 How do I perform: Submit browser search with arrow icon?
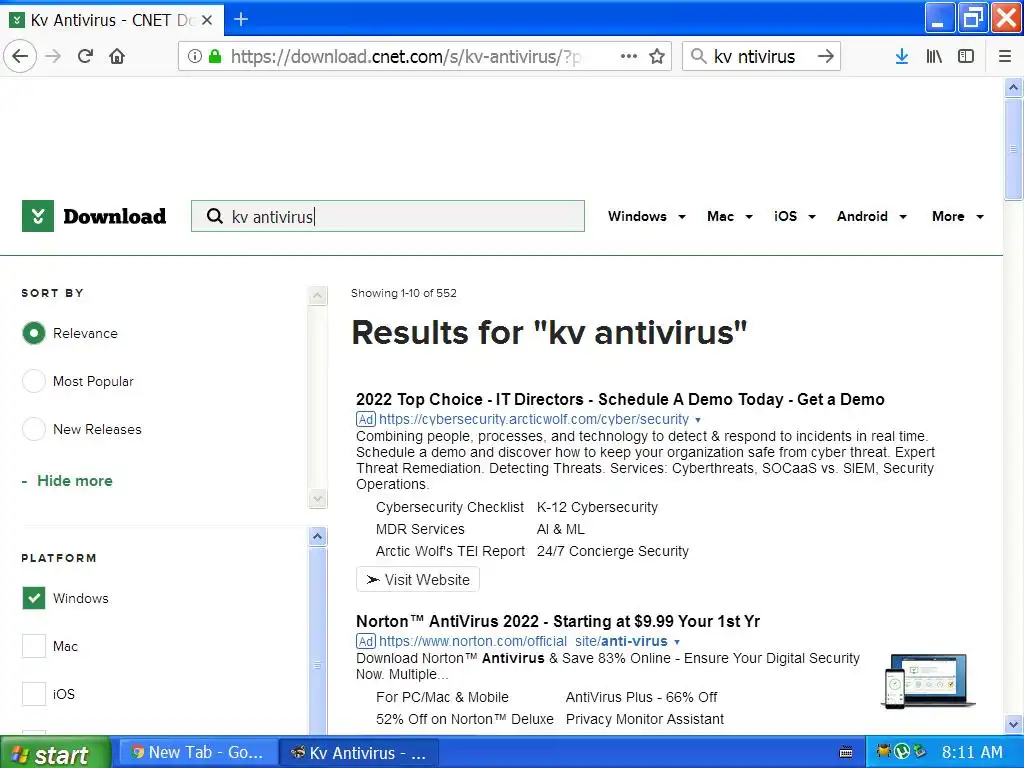(x=825, y=56)
